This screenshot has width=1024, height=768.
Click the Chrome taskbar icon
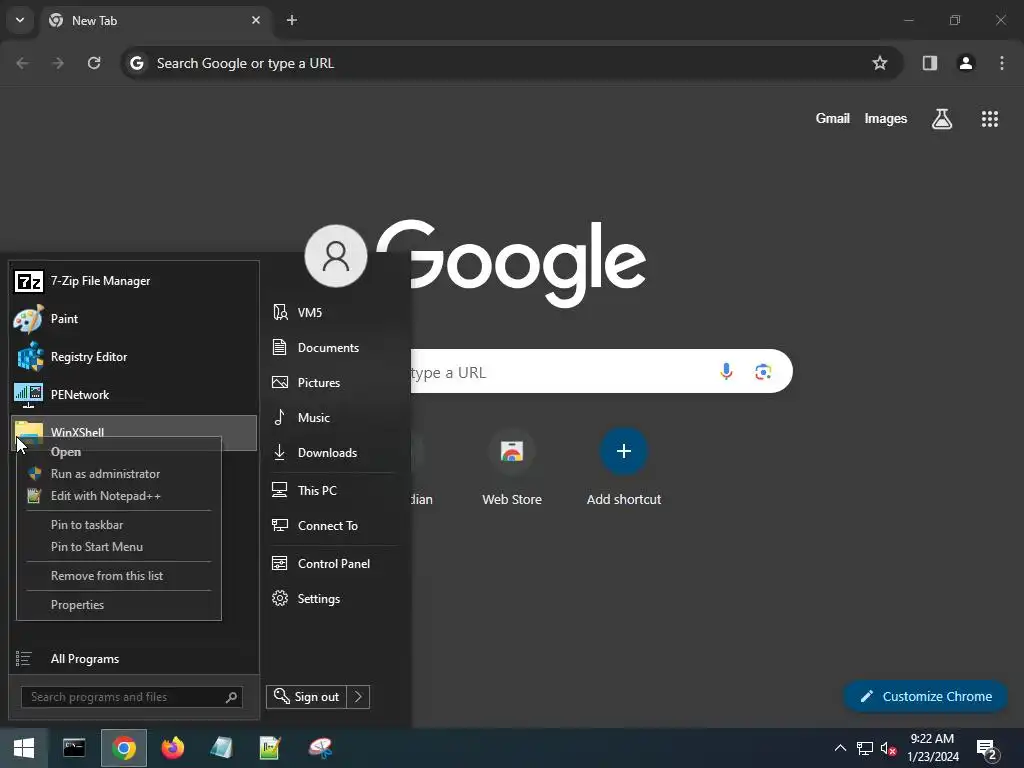(123, 748)
